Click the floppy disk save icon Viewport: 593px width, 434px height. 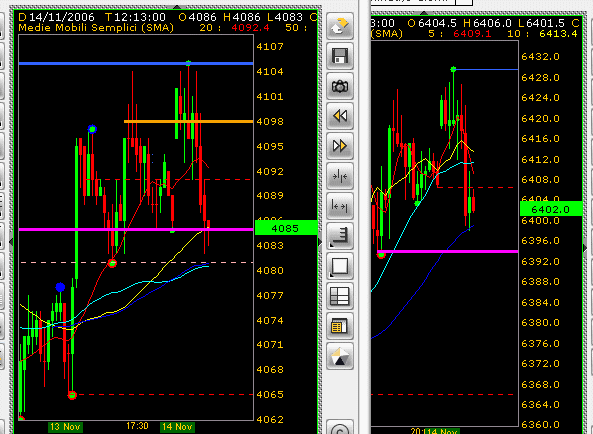coord(340,56)
